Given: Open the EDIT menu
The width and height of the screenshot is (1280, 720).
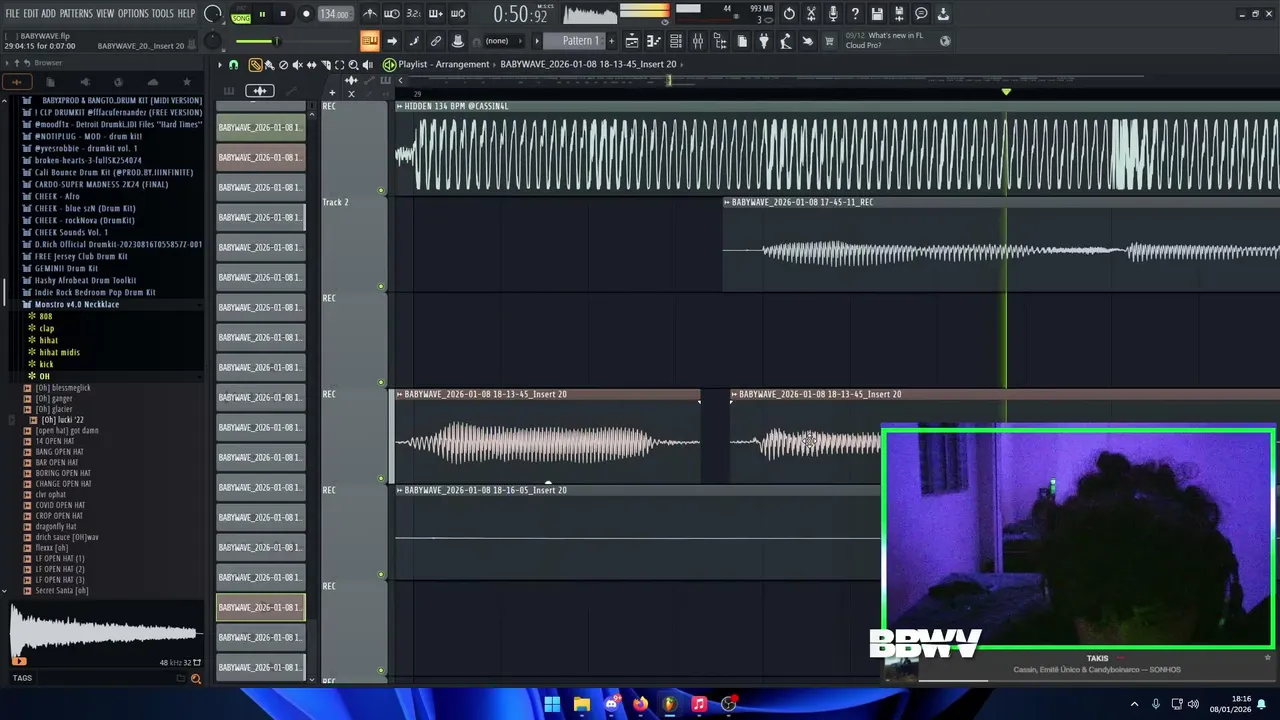Looking at the screenshot, I should pos(30,13).
